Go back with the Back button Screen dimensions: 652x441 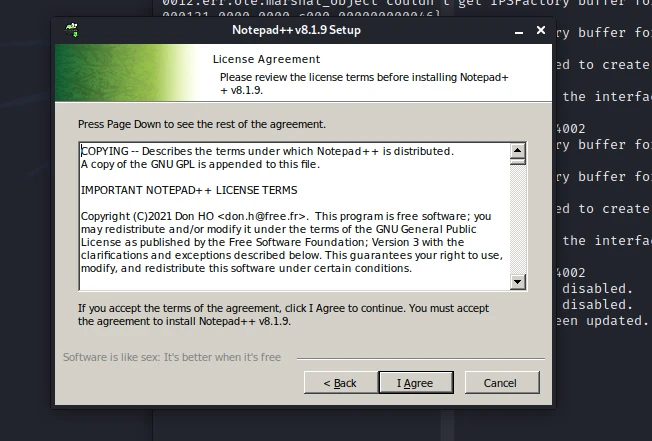point(339,383)
